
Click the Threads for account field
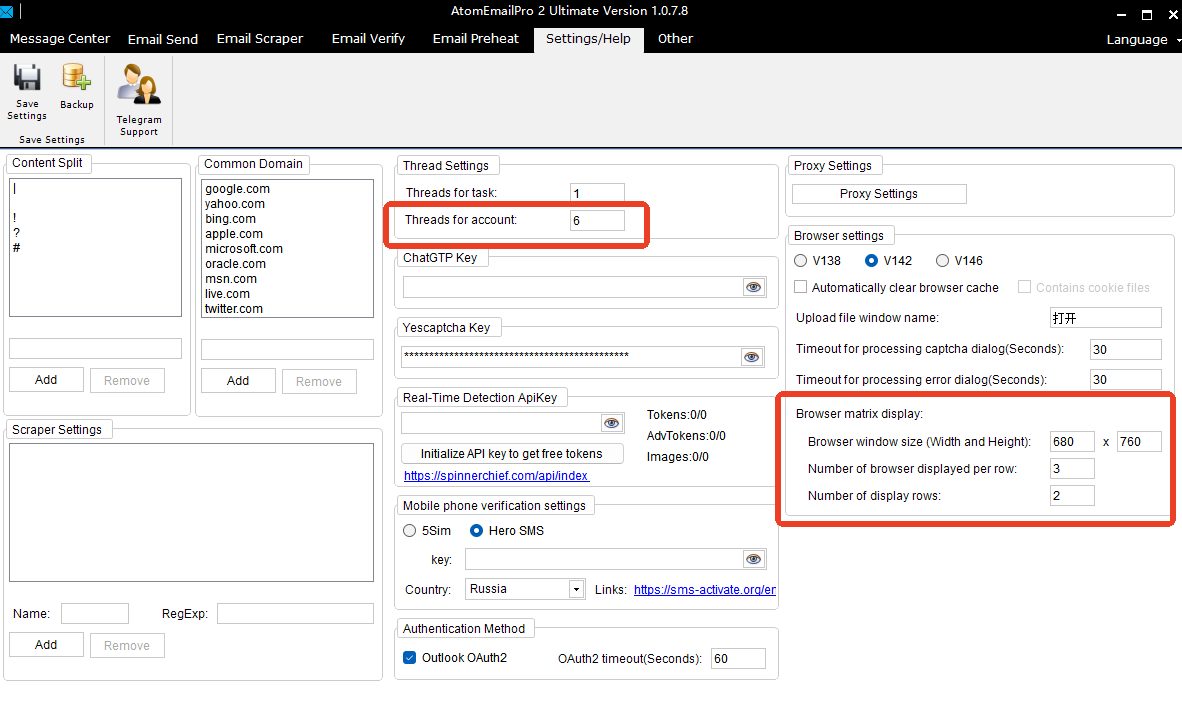point(597,220)
